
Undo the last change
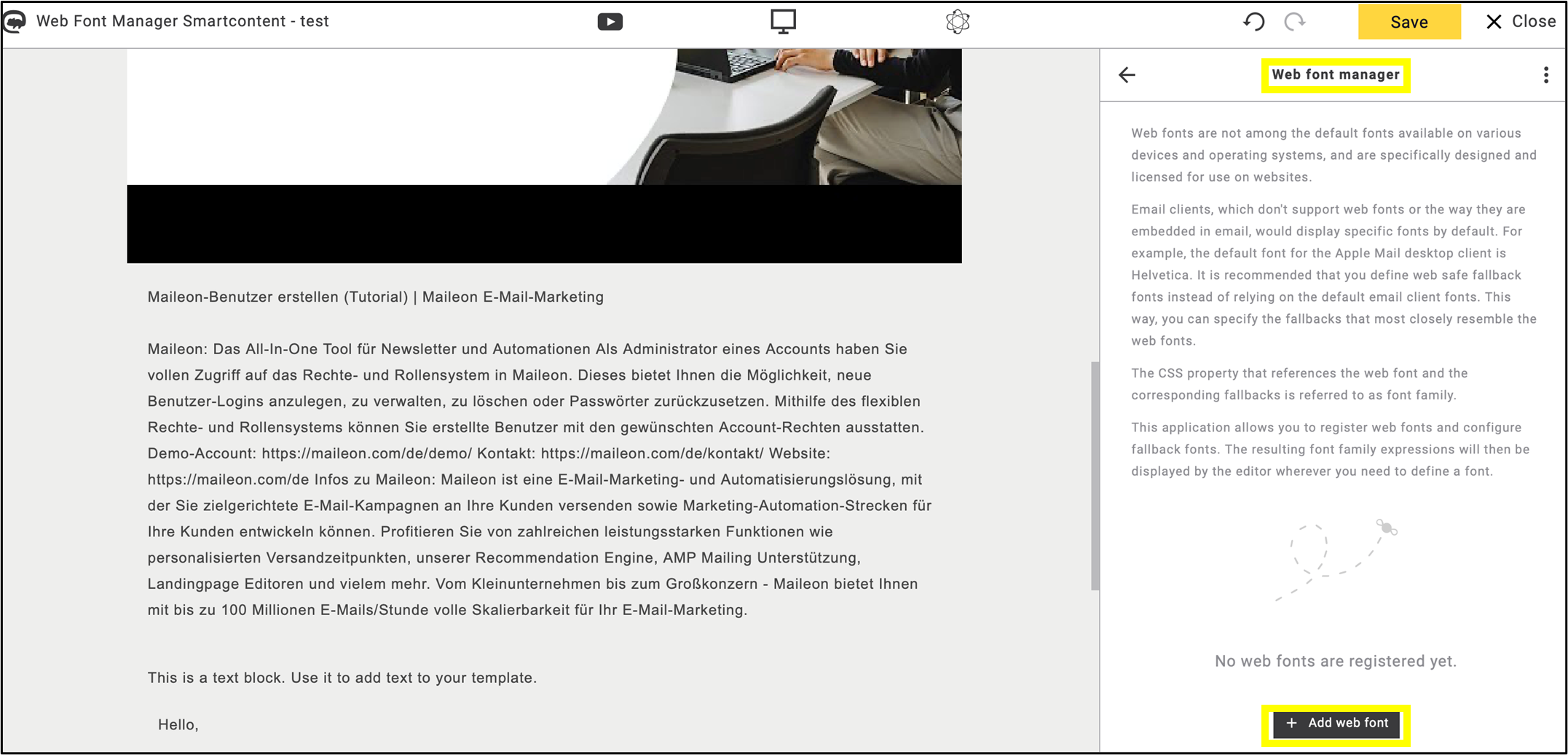point(1253,22)
